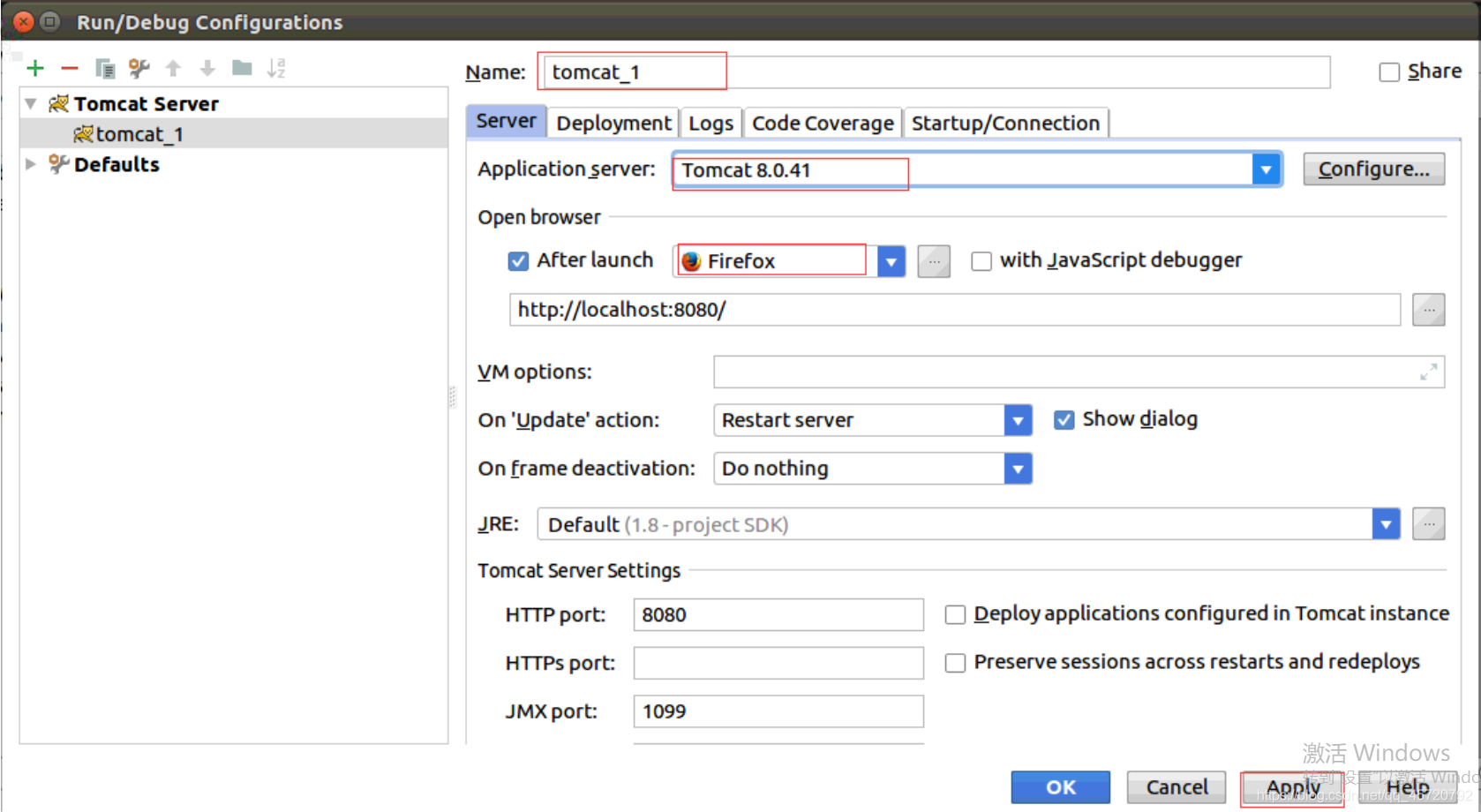Move configuration up with the arrow icon
This screenshot has height=812, width=1481.
[x=173, y=68]
